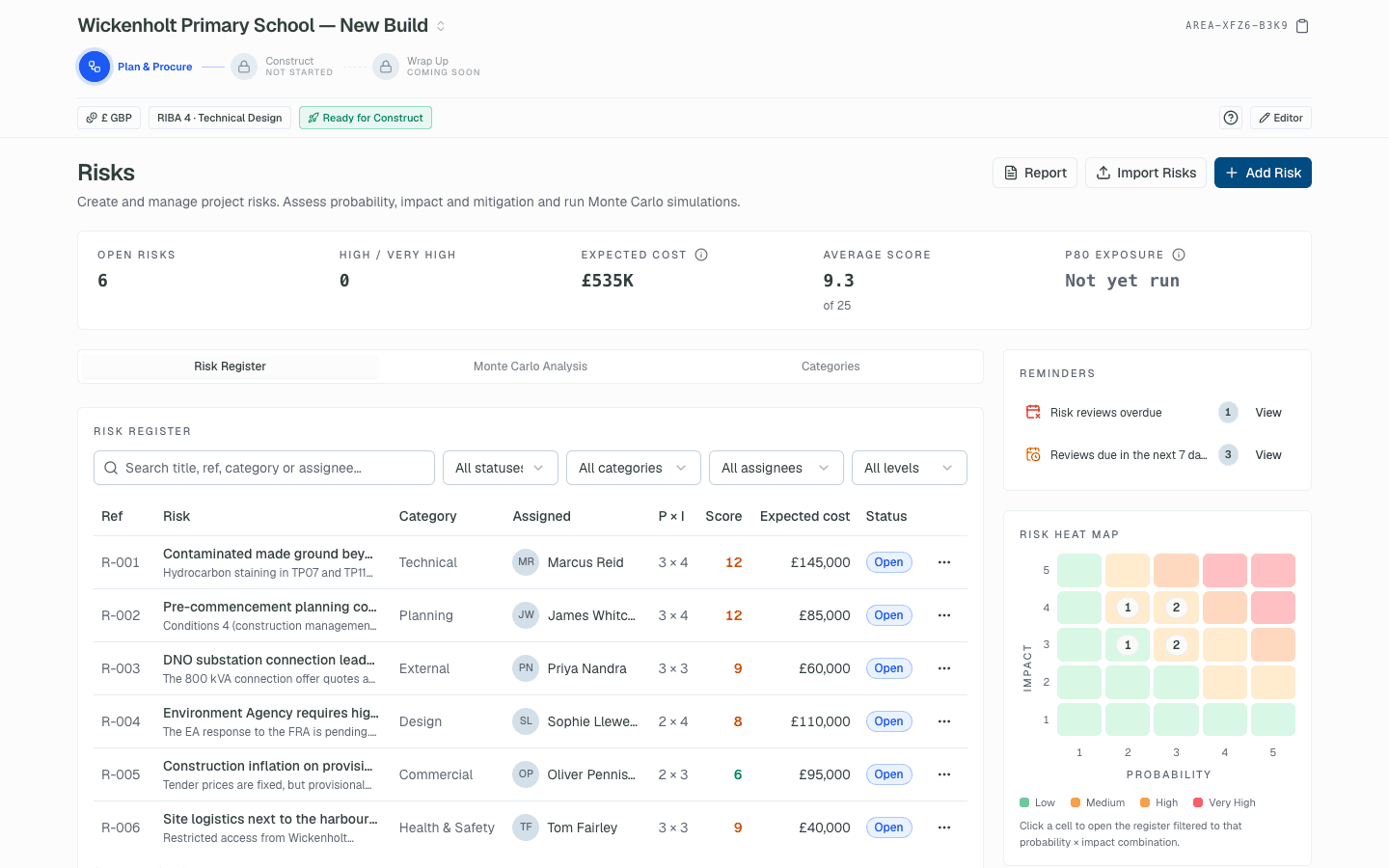Click heat map cell probability 2 impact 3
Screen dimensions: 1389x868
tap(1128, 644)
